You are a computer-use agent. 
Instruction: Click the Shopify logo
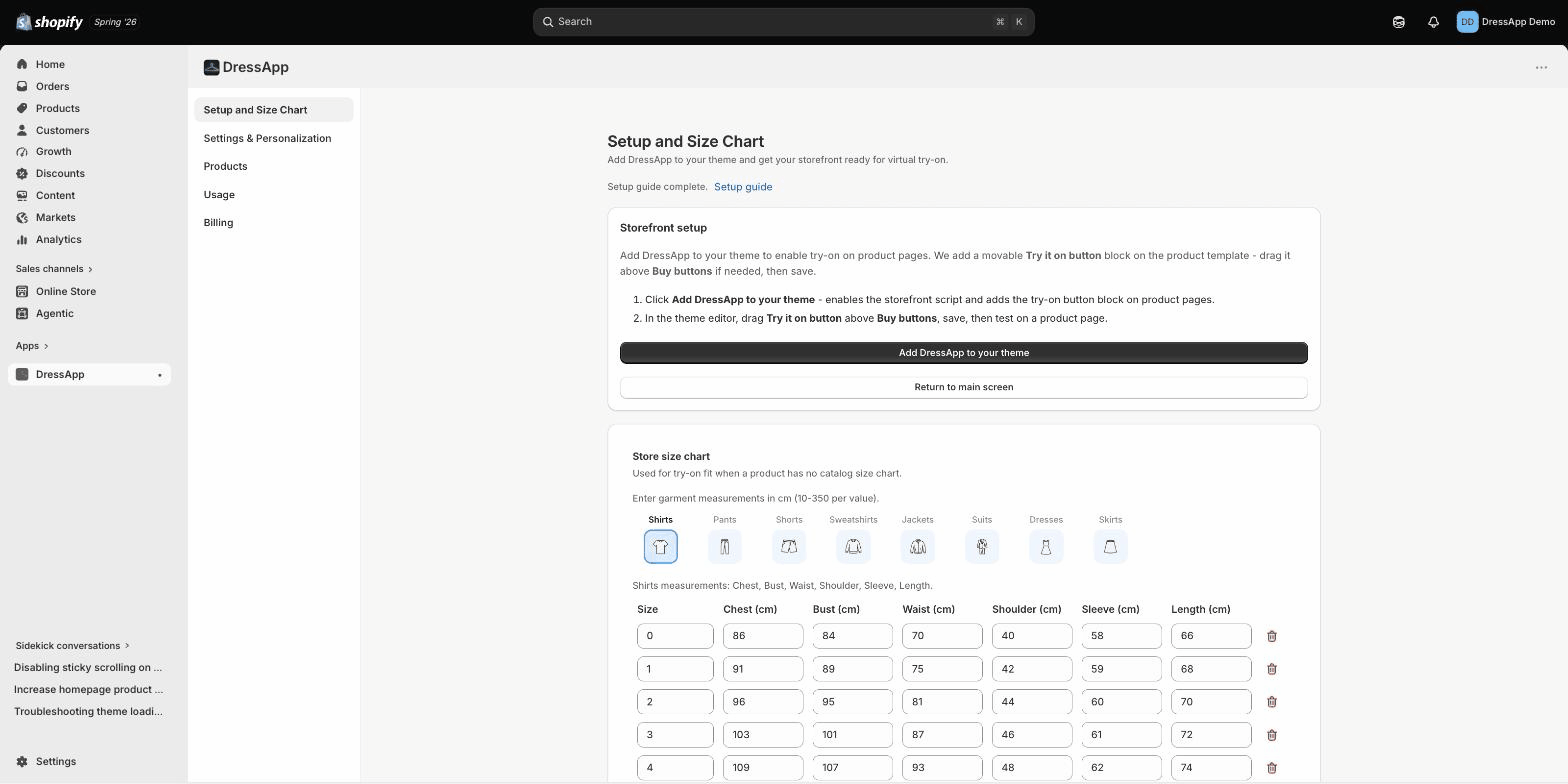(x=49, y=22)
